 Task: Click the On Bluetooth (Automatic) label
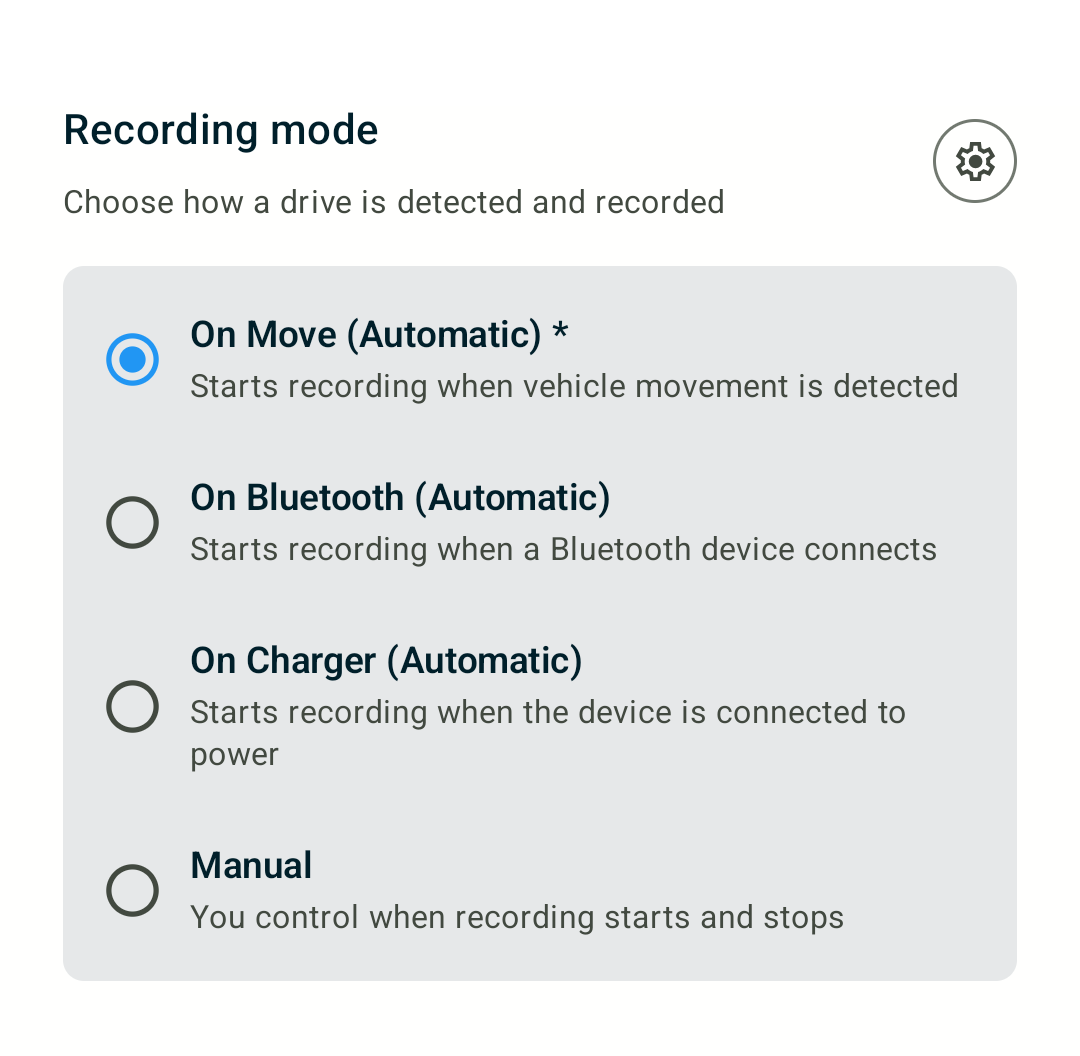pos(400,497)
